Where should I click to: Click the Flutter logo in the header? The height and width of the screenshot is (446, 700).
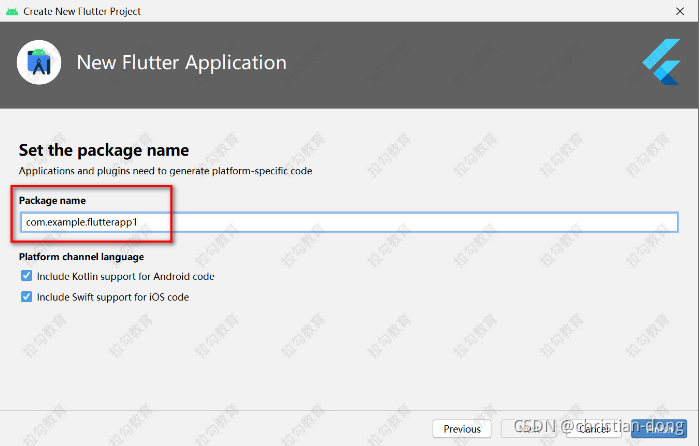[662, 62]
